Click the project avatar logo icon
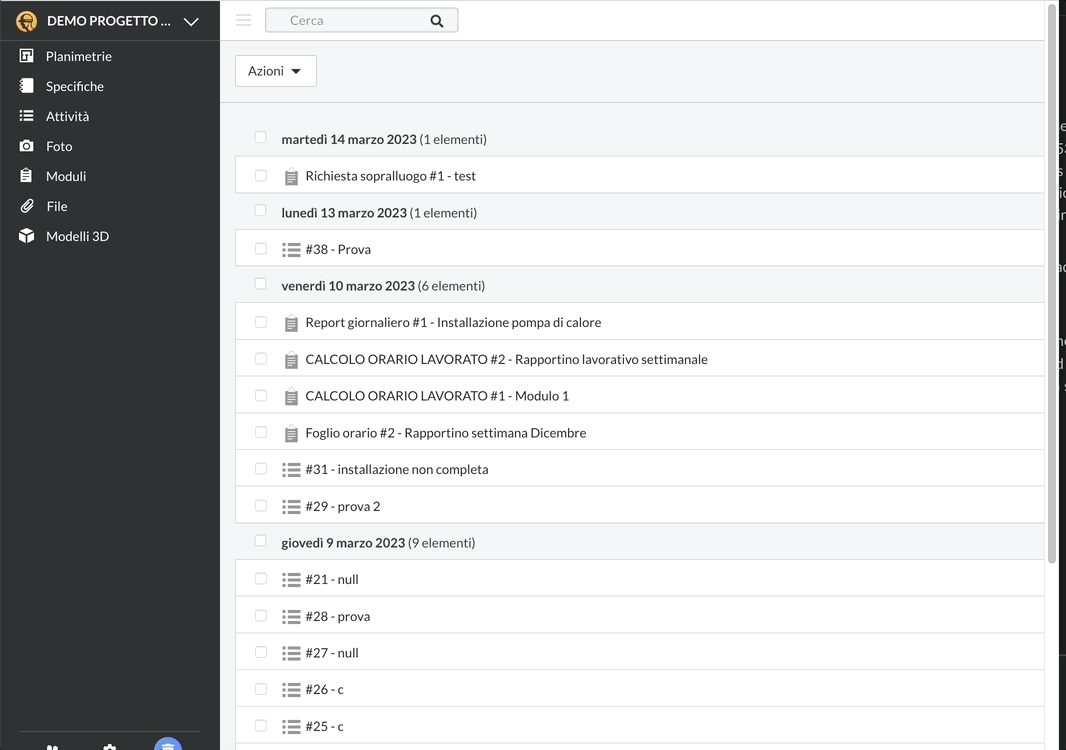Screen dimensions: 1066x750 27,21
